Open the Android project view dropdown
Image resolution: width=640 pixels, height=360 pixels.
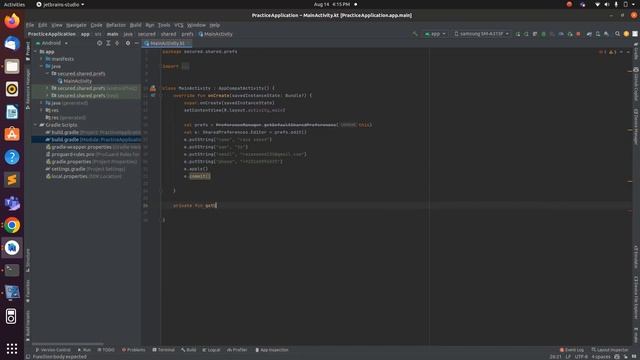pos(52,43)
